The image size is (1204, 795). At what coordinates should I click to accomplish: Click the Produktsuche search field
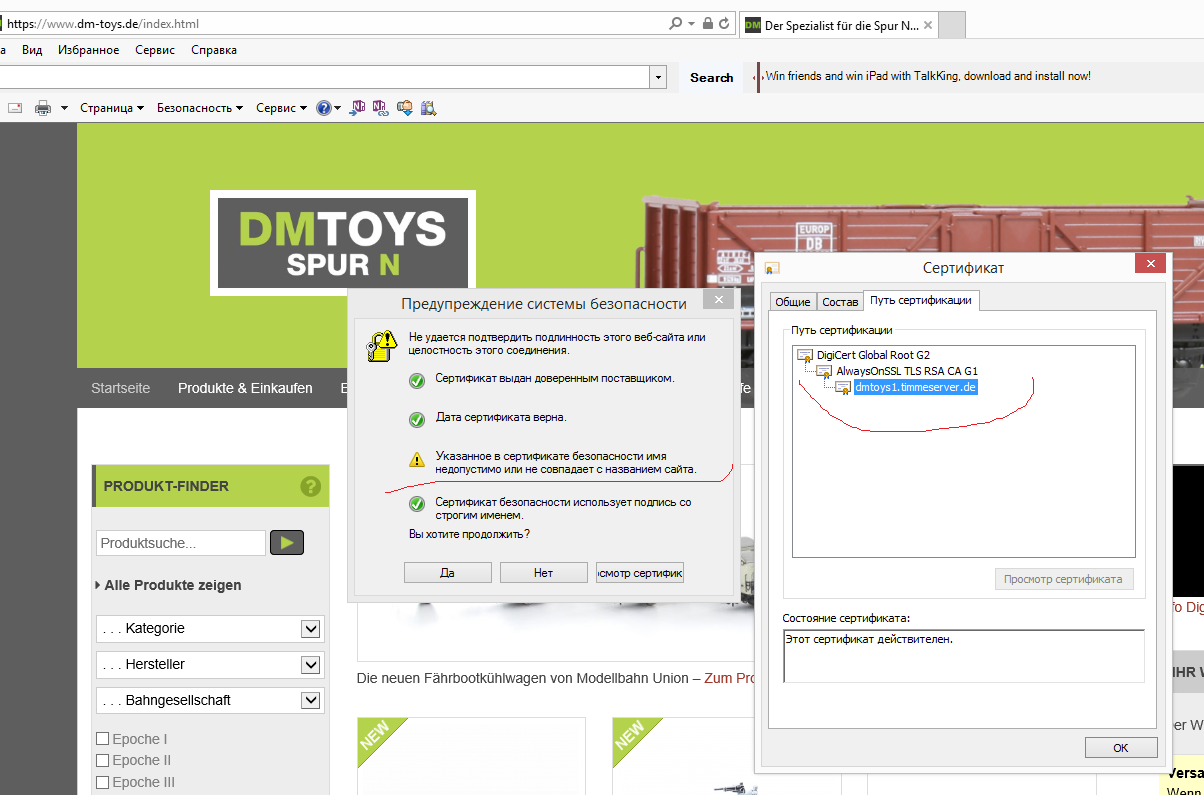[181, 543]
